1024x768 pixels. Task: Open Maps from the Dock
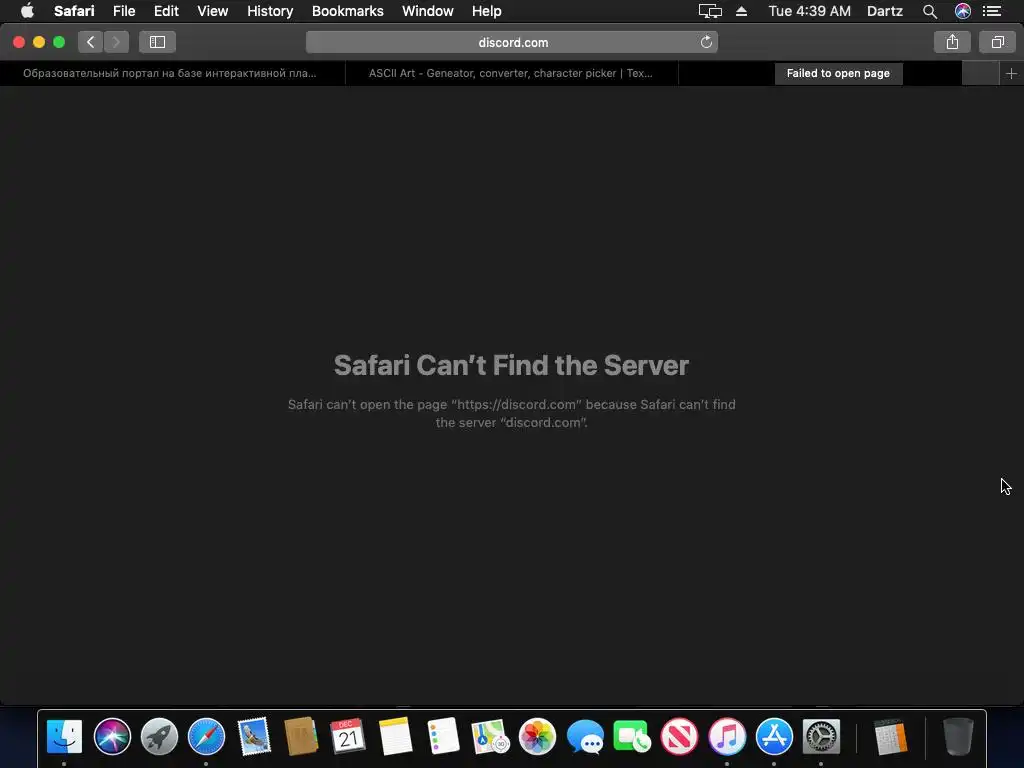490,736
